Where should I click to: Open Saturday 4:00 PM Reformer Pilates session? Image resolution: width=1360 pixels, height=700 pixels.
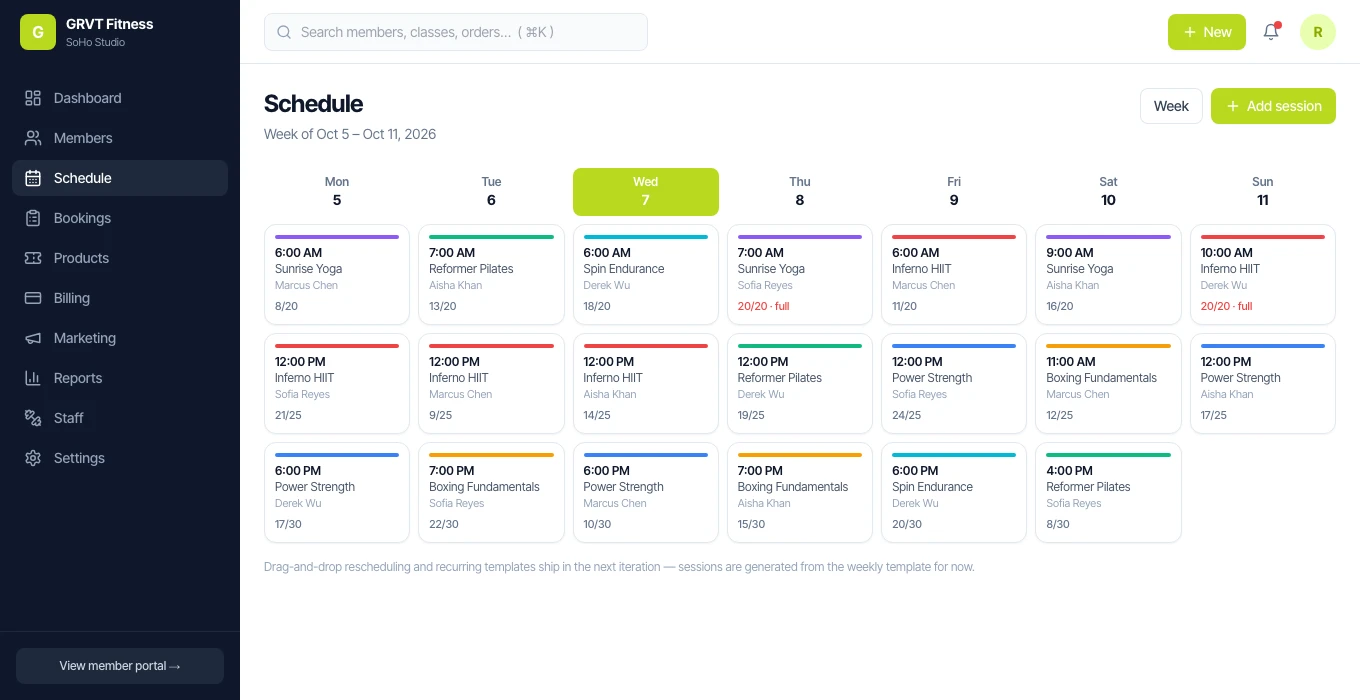(1108, 493)
